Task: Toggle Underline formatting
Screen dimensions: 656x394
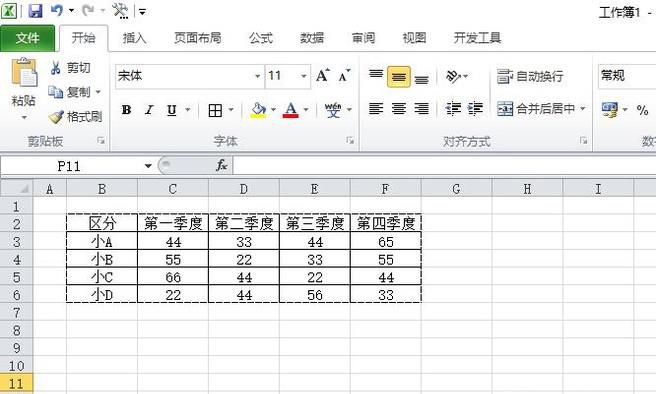Action: tap(172, 110)
